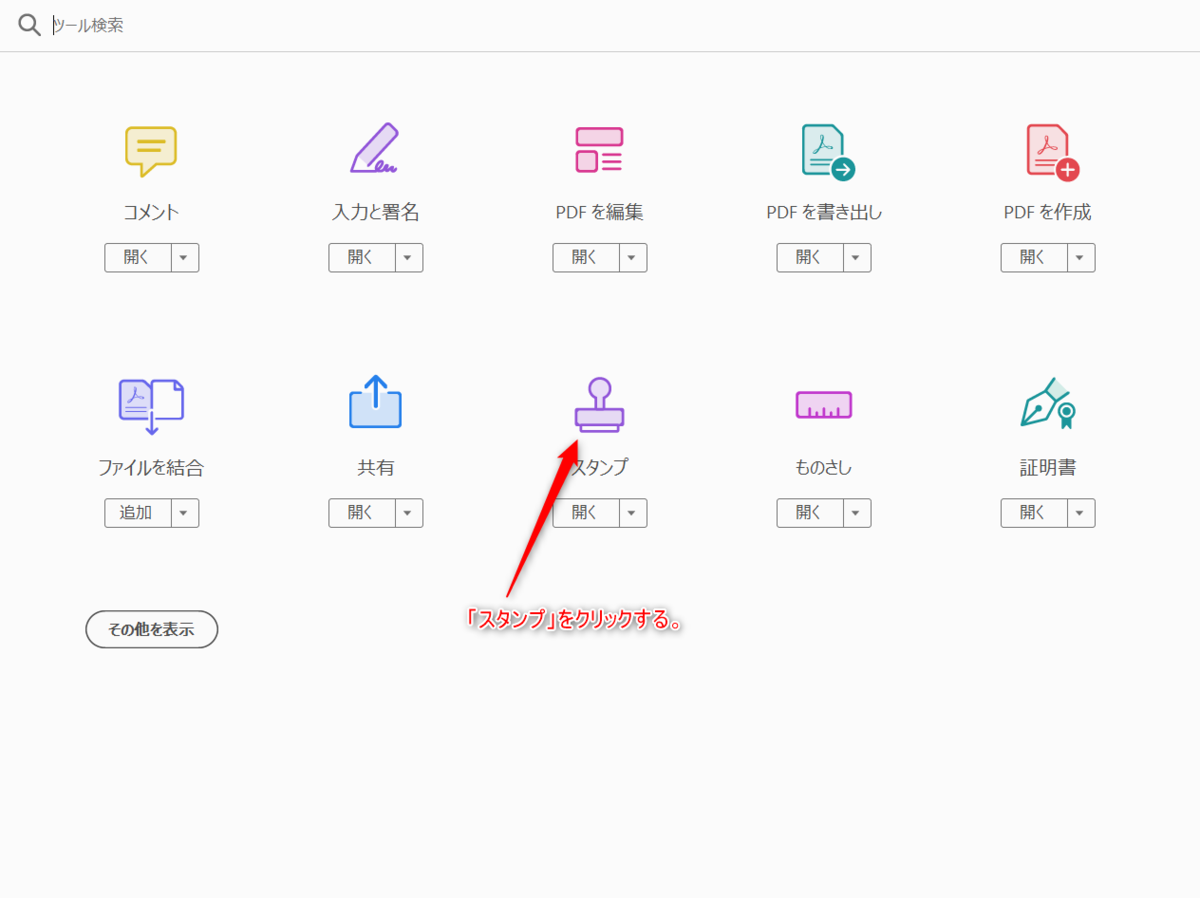Viewport: 1200px width, 898px height.
Task: Click the ファイルを結合 label text
Action: click(x=151, y=468)
